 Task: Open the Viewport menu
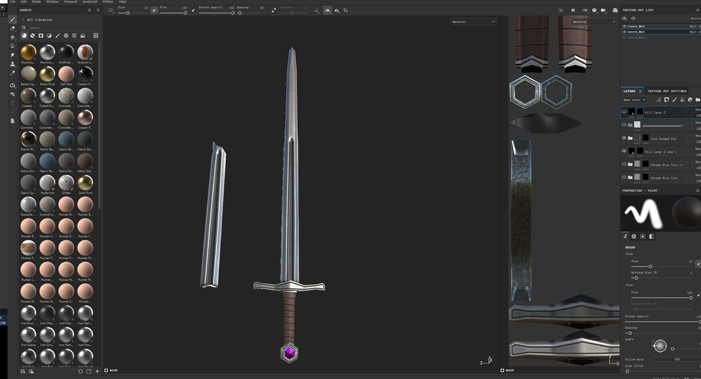70,2
